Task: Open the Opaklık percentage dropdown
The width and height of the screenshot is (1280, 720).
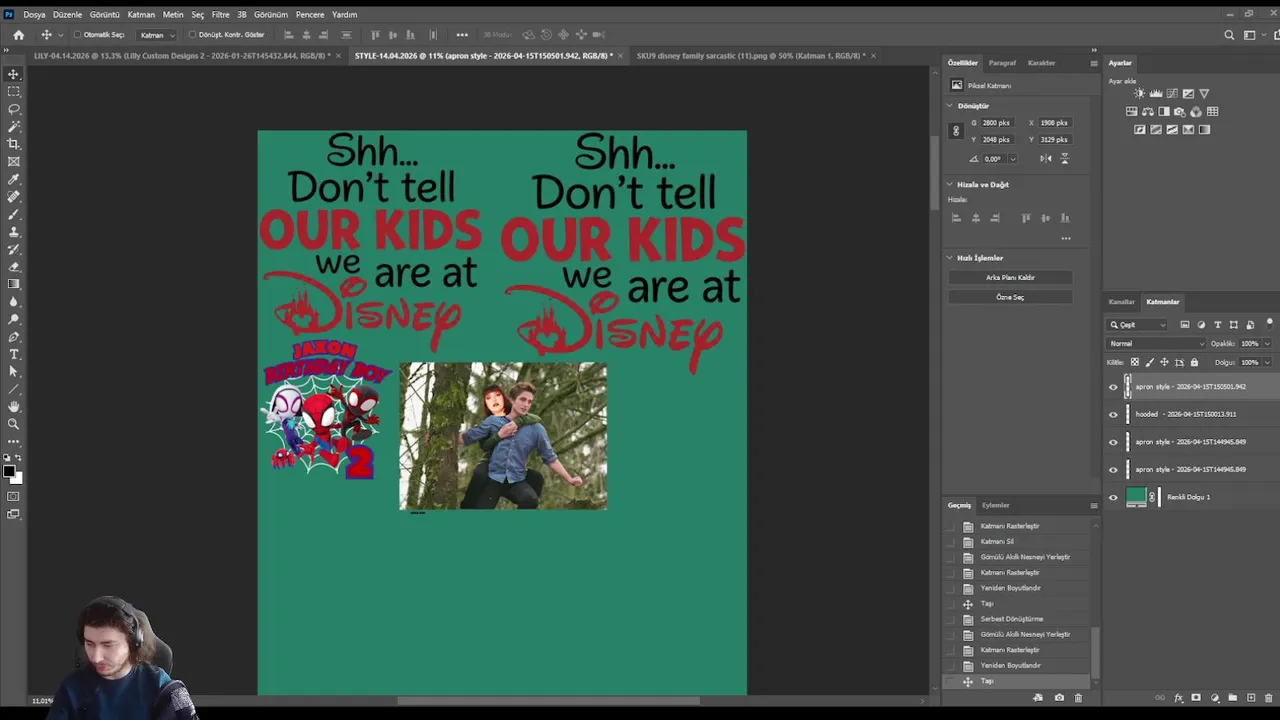Action: coord(1267,344)
